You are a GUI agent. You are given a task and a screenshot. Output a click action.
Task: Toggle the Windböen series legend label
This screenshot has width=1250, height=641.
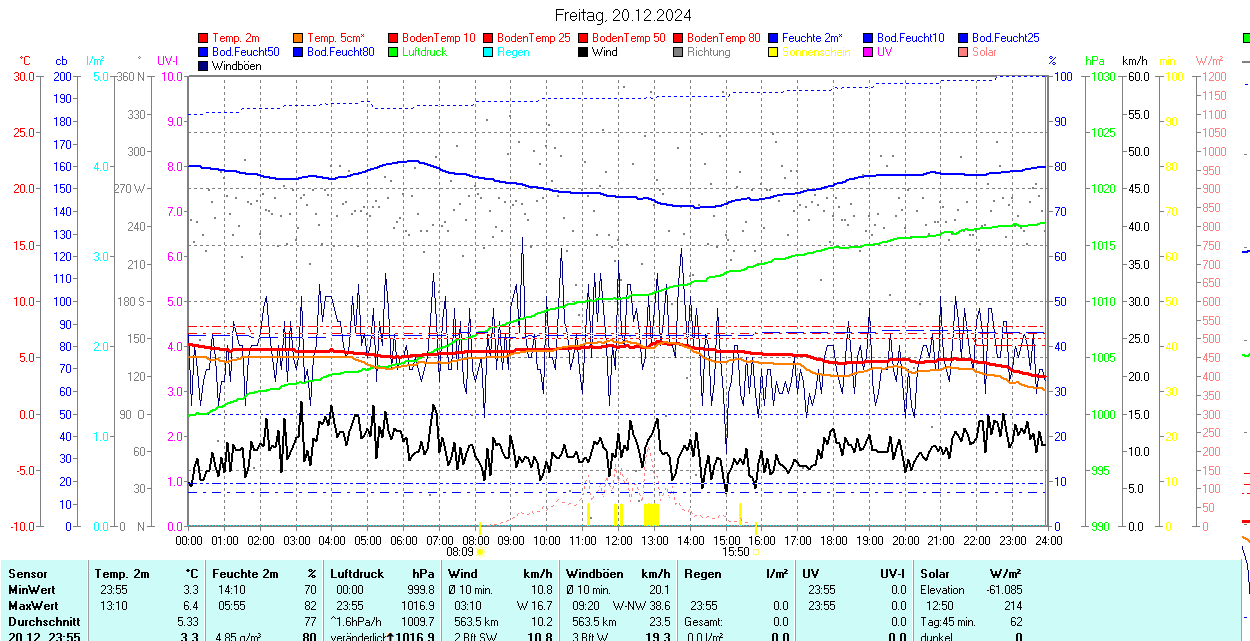[236, 66]
